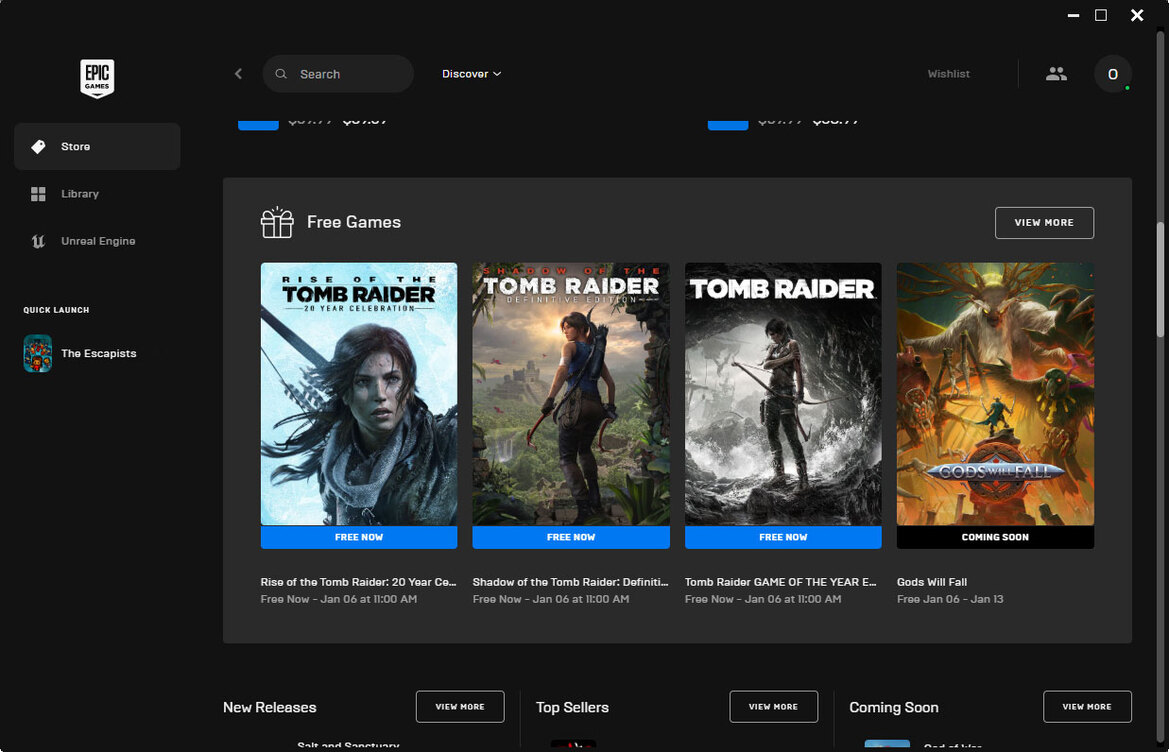Select Library in the sidebar
This screenshot has height=752, width=1169.
point(97,194)
